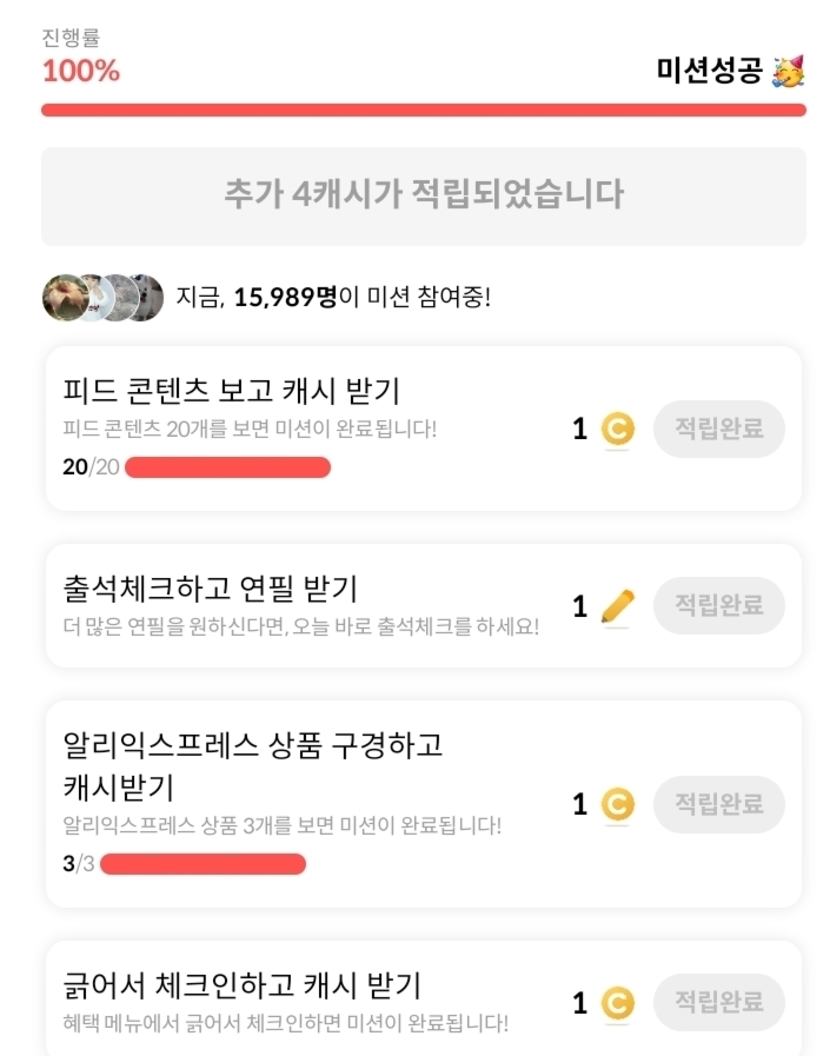Tap the coin icon for 알리익스프레스 mission
Image resolution: width=830 pixels, height=1056 pixels.
(617, 804)
